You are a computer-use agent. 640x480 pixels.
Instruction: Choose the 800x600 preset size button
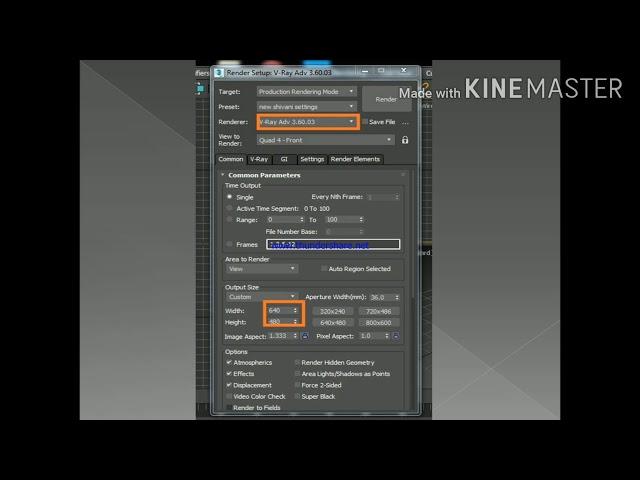(379, 323)
